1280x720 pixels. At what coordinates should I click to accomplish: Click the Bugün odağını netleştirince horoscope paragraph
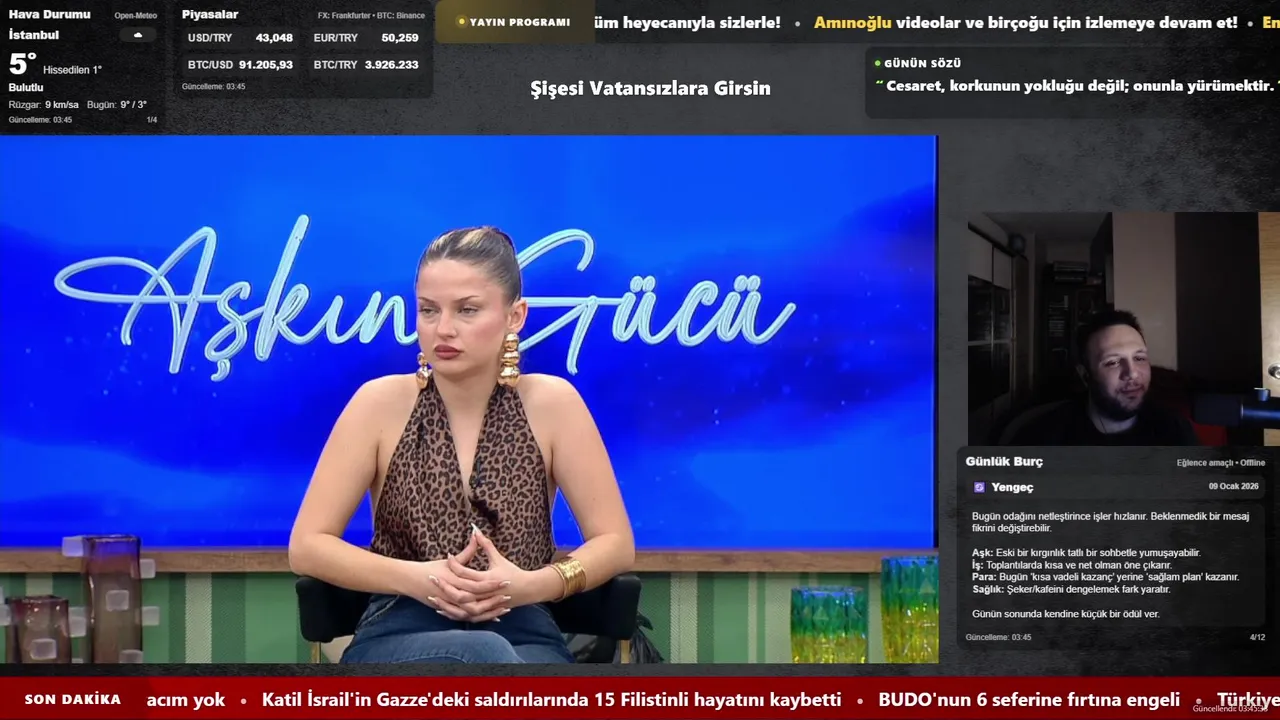coord(1110,522)
